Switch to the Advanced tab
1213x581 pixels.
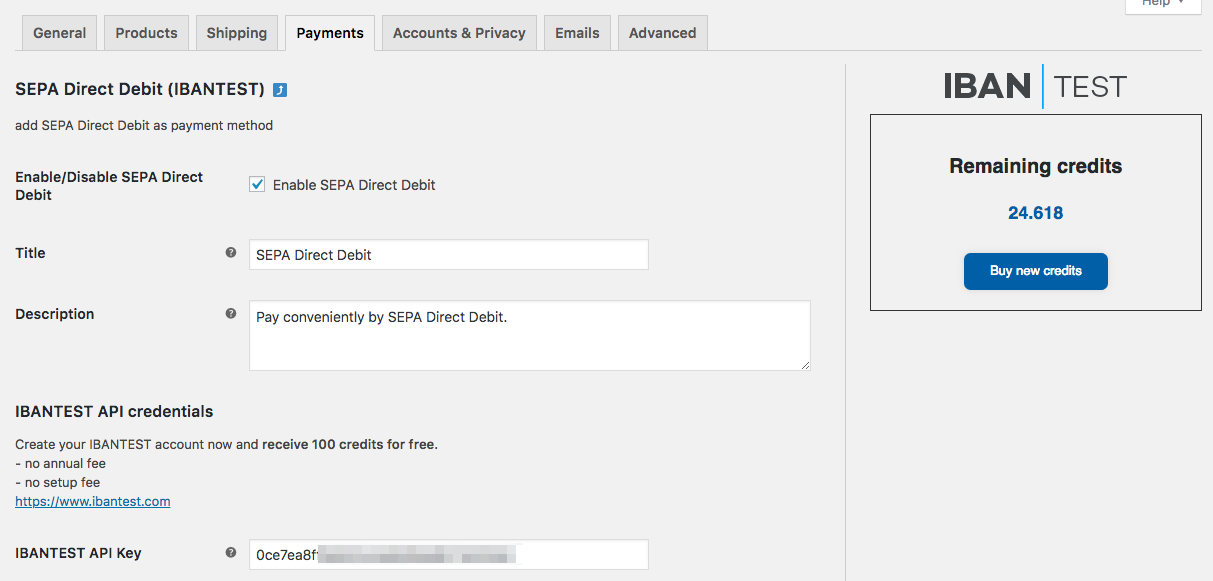663,33
